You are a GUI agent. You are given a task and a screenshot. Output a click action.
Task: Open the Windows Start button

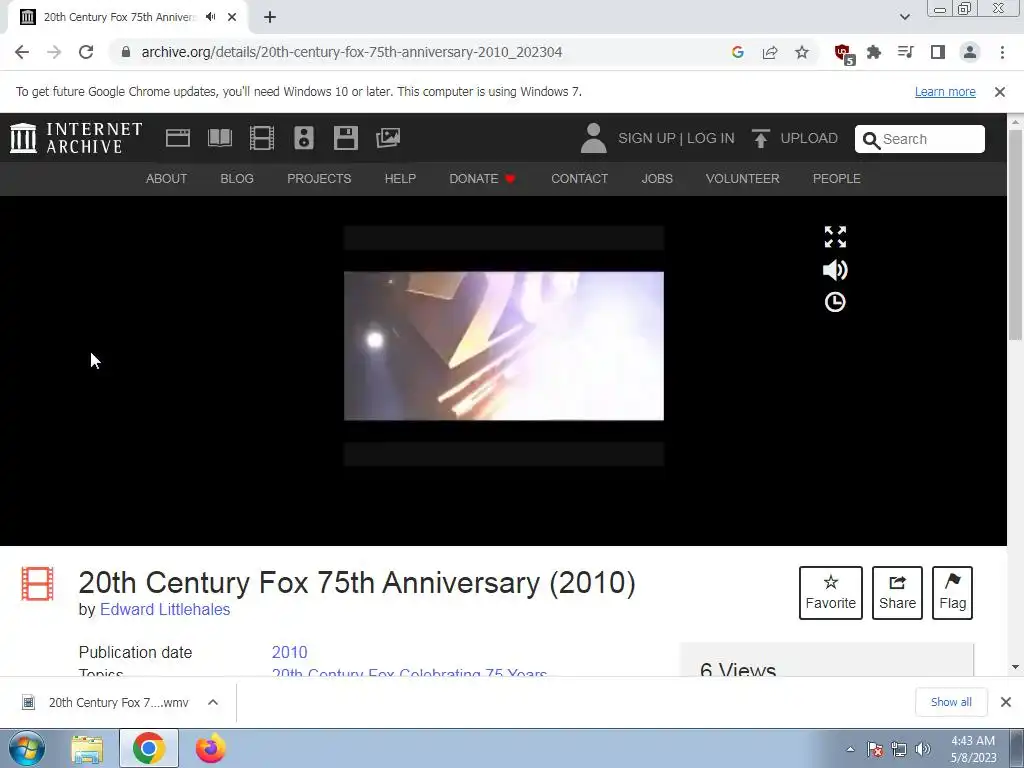point(27,748)
